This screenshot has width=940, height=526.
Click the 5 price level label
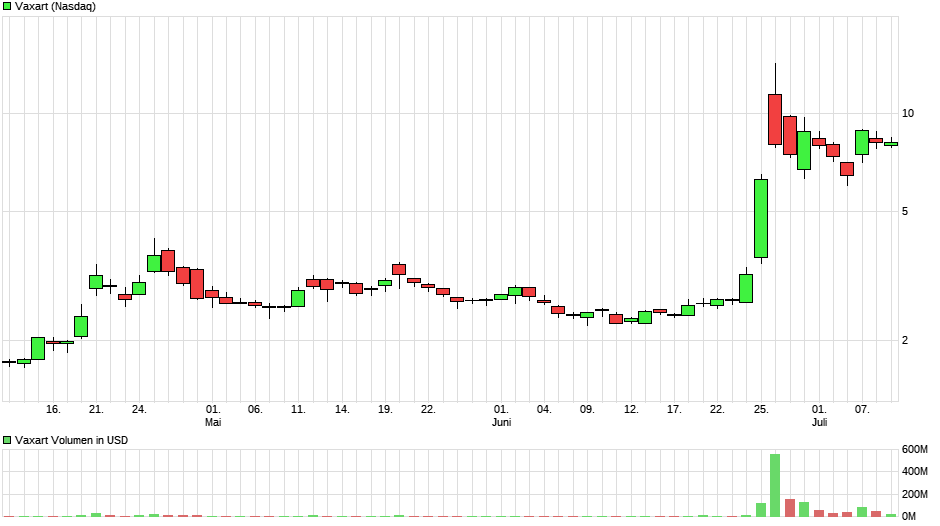pyautogui.click(x=905, y=212)
